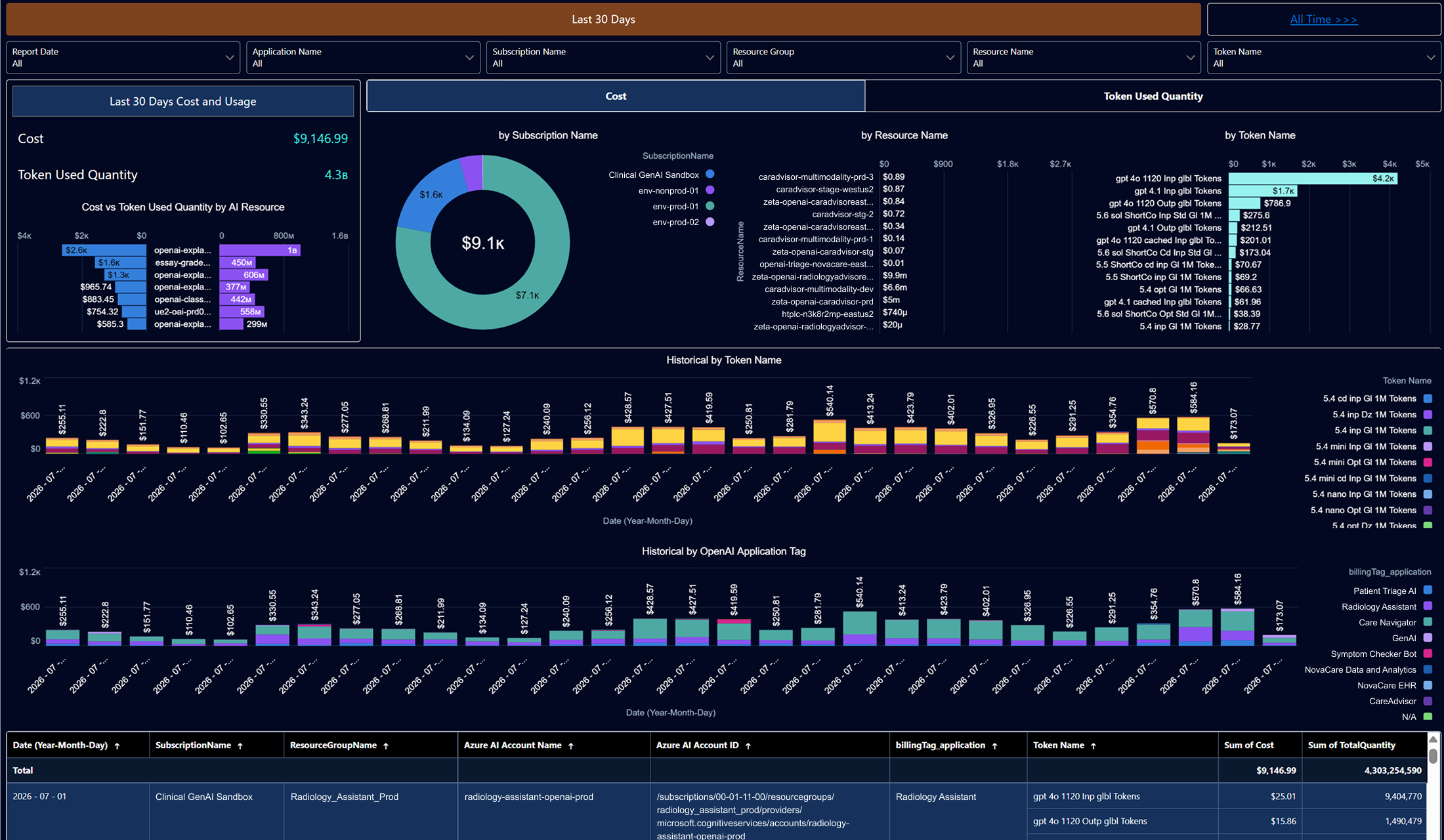
Task: Click NovaCare EHR legend swatch
Action: pyautogui.click(x=1427, y=685)
